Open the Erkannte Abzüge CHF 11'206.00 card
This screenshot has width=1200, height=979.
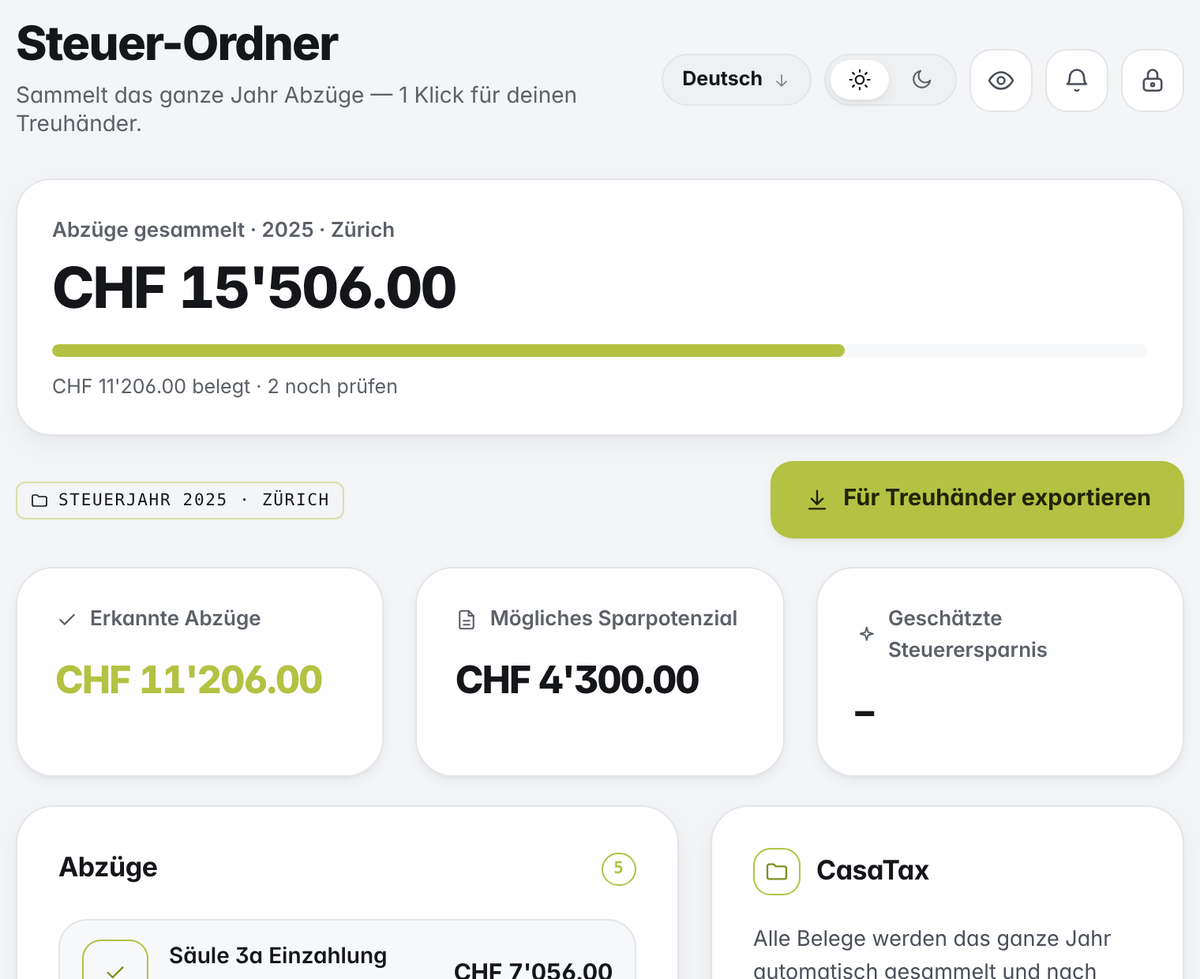click(x=200, y=672)
